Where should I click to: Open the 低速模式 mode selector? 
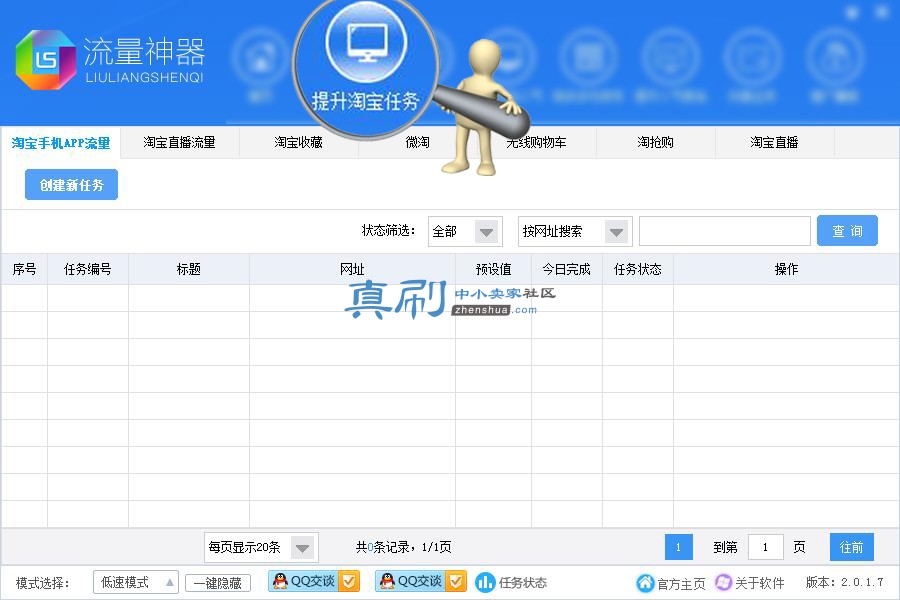pyautogui.click(x=136, y=583)
